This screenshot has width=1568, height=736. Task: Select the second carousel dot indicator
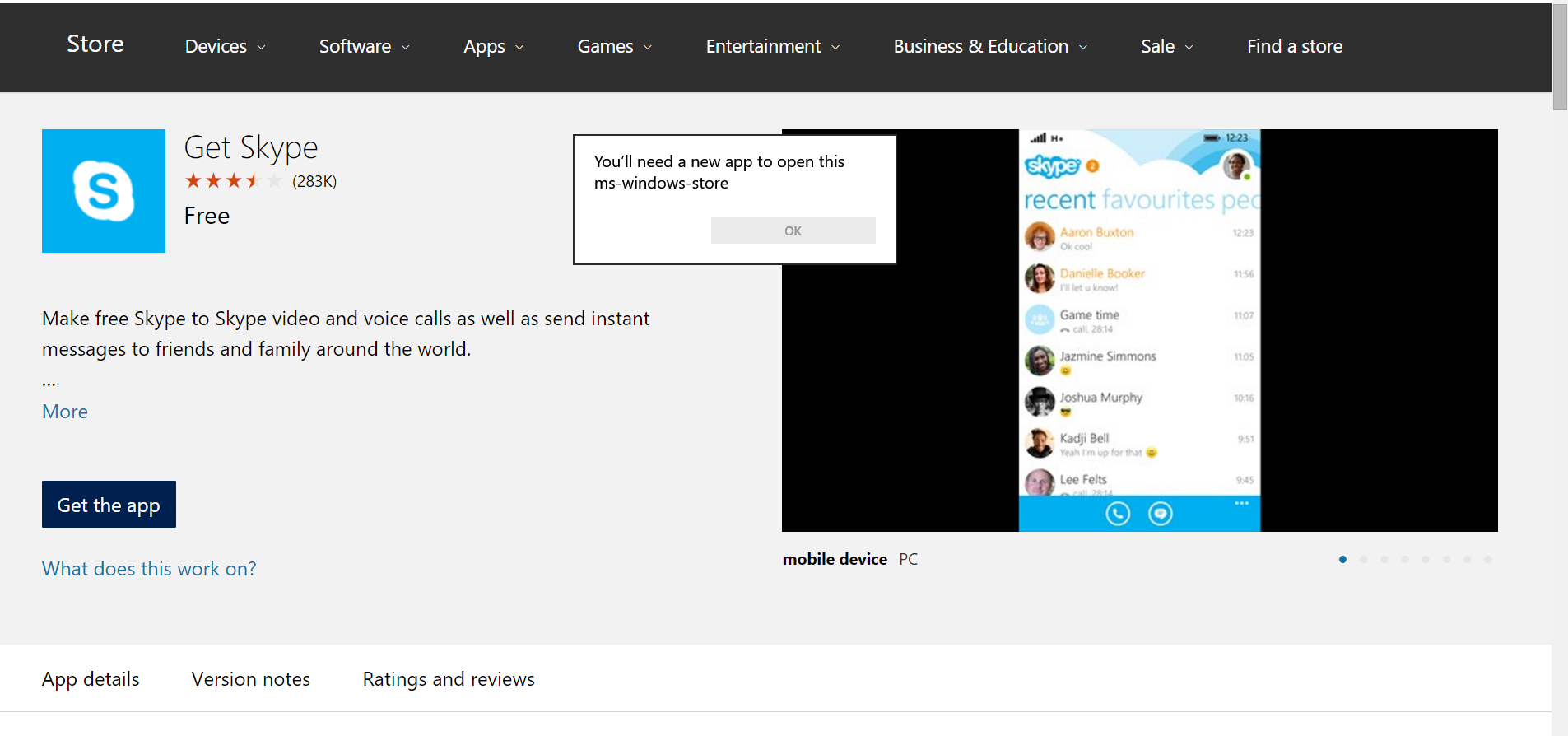1363,560
